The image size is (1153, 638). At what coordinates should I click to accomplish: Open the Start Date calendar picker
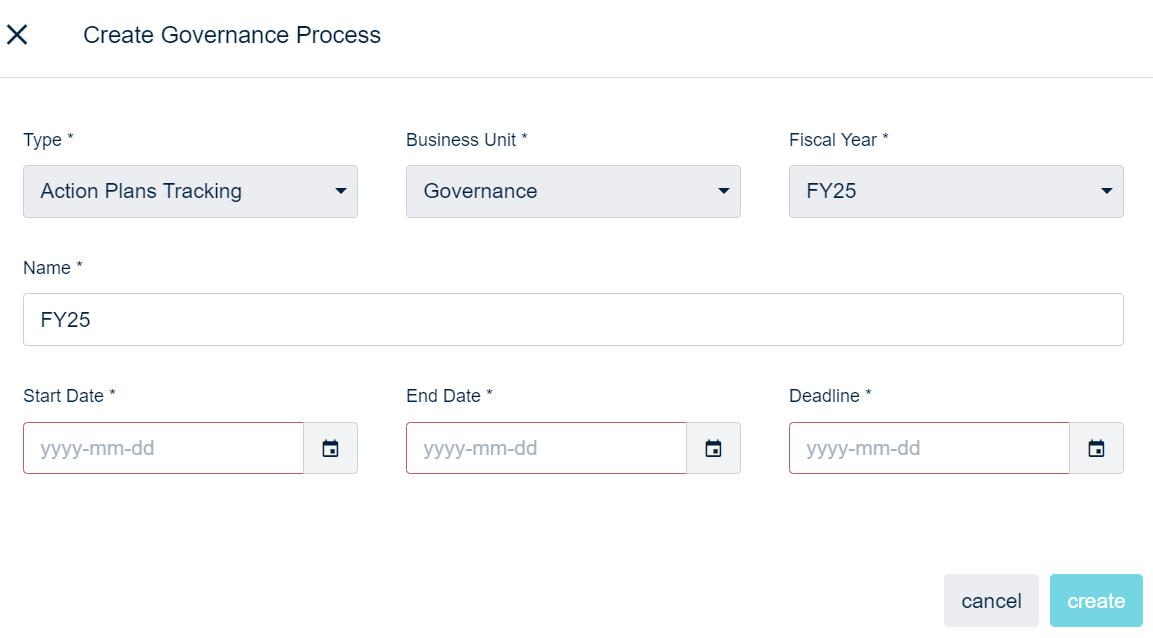tap(331, 448)
